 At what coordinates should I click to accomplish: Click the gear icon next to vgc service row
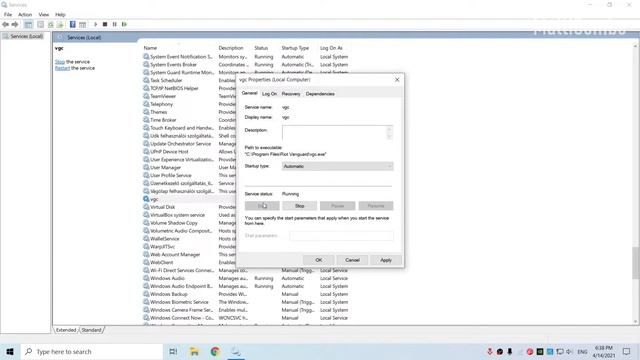tap(146, 199)
